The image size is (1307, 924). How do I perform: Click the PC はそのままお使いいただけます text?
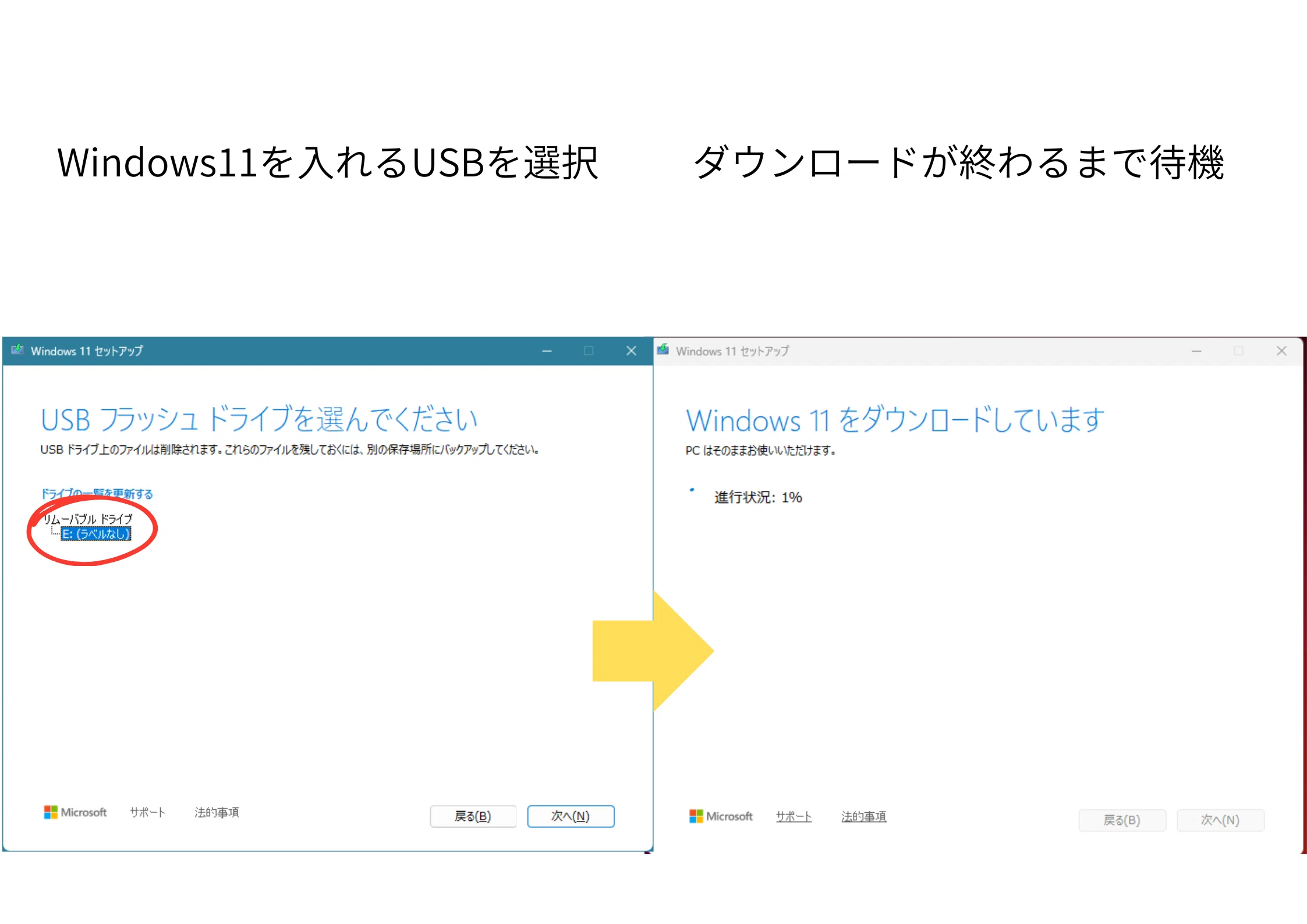761,451
